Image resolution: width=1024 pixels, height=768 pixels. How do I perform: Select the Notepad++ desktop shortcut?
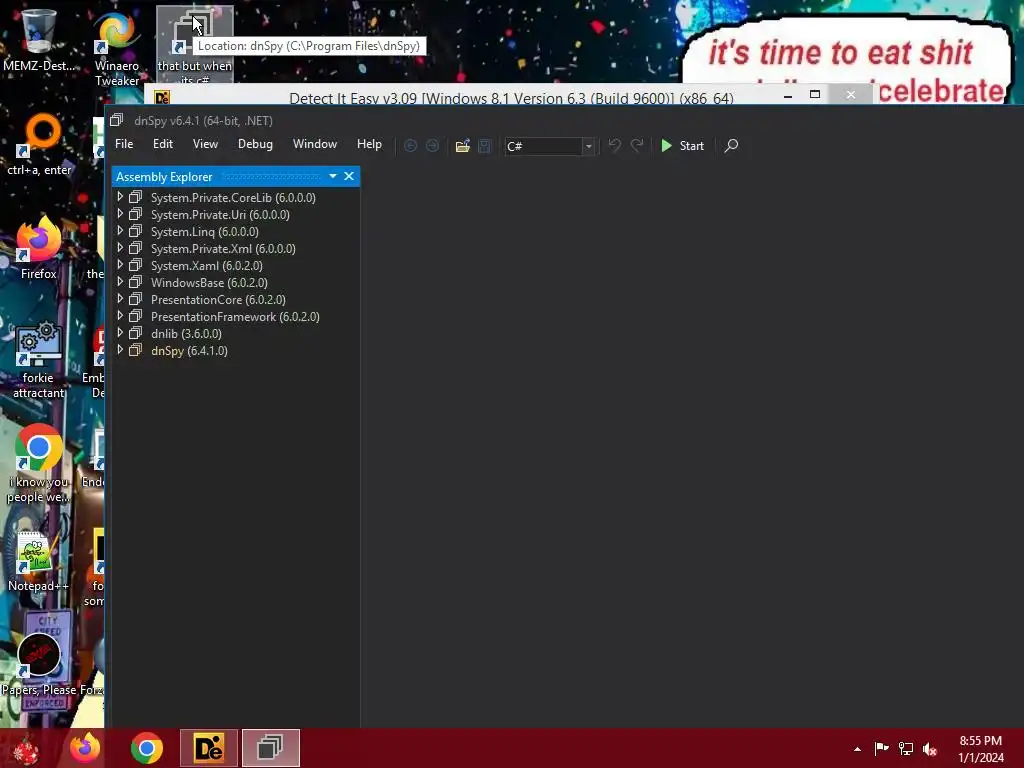click(39, 562)
